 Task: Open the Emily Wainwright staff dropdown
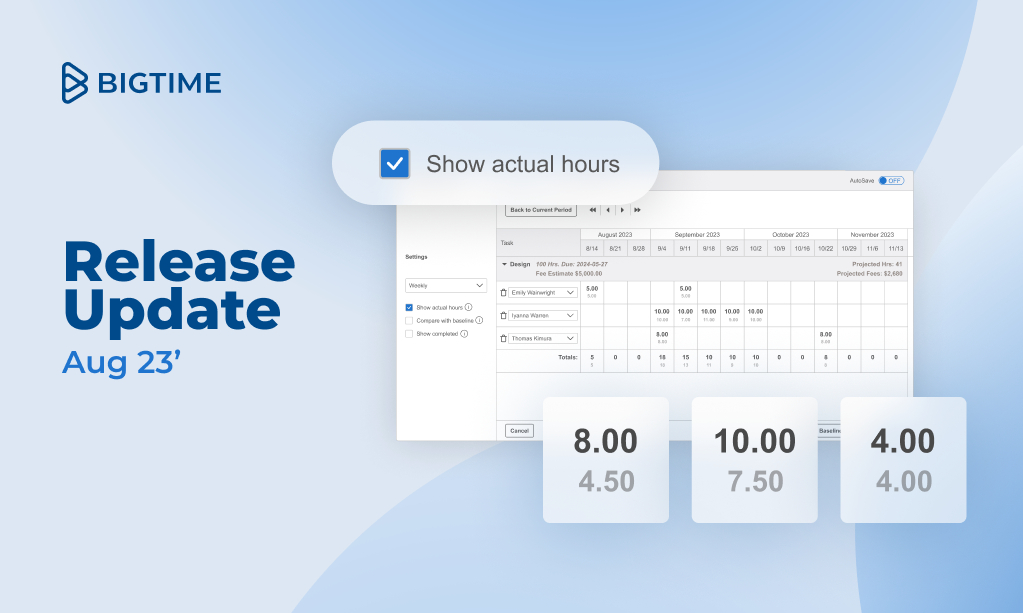(x=543, y=293)
